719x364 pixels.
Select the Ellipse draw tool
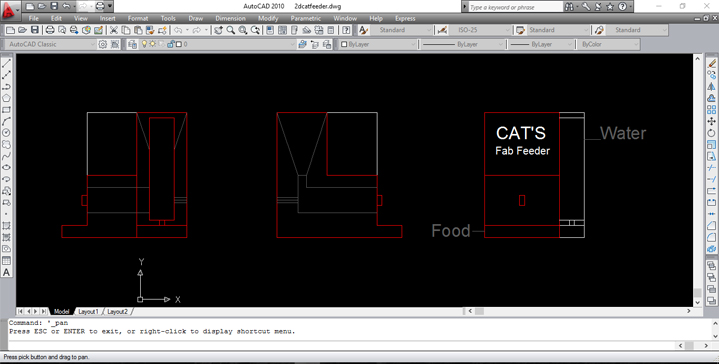tap(6, 168)
